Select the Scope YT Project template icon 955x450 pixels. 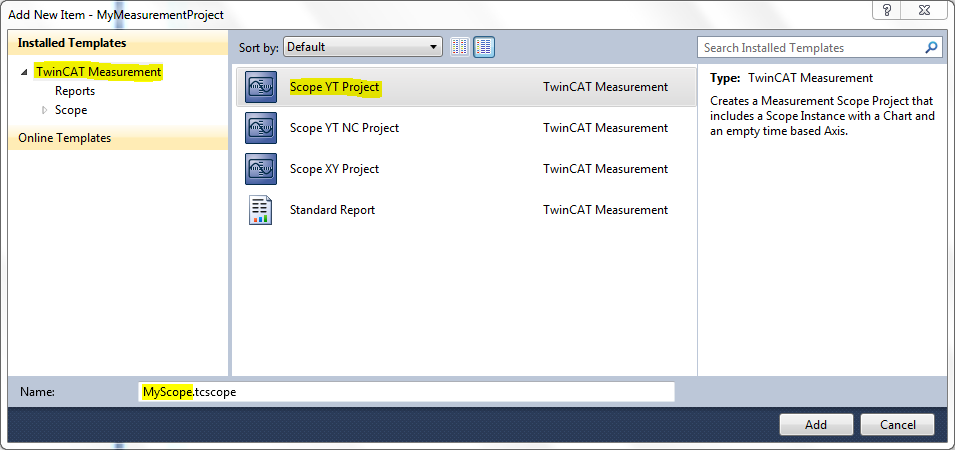click(x=261, y=87)
